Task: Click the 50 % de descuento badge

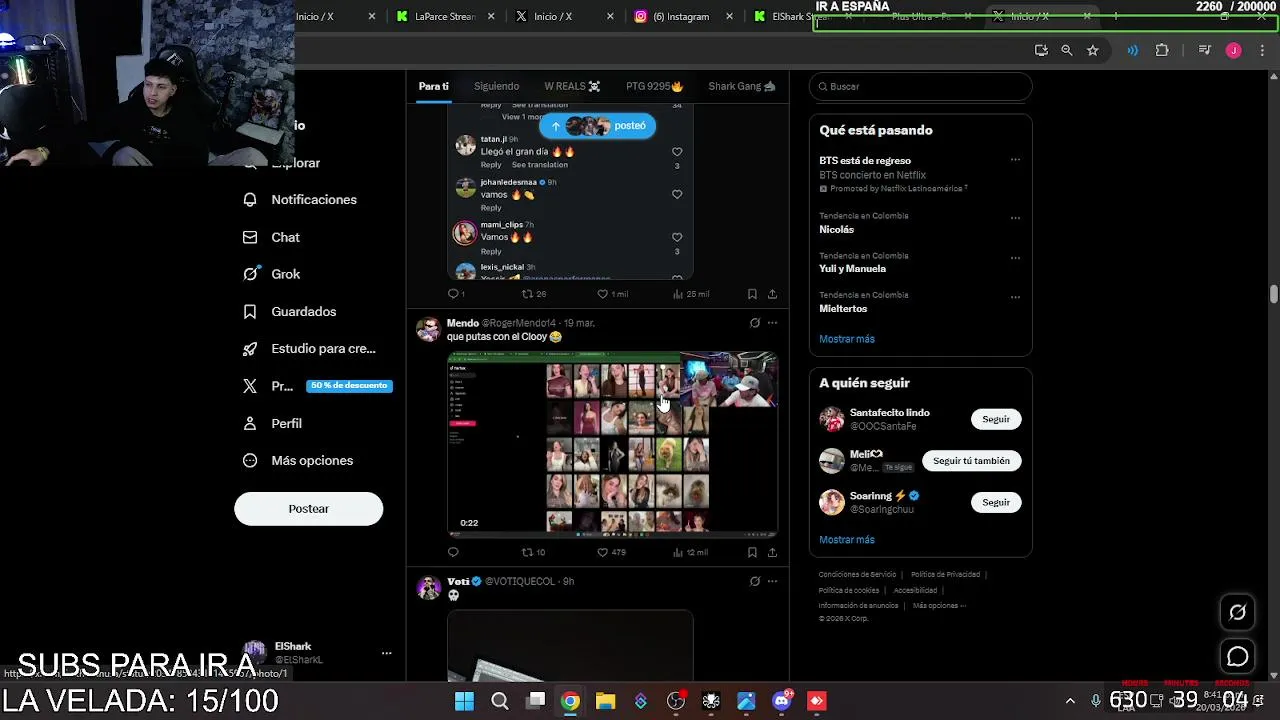Action: coord(349,386)
